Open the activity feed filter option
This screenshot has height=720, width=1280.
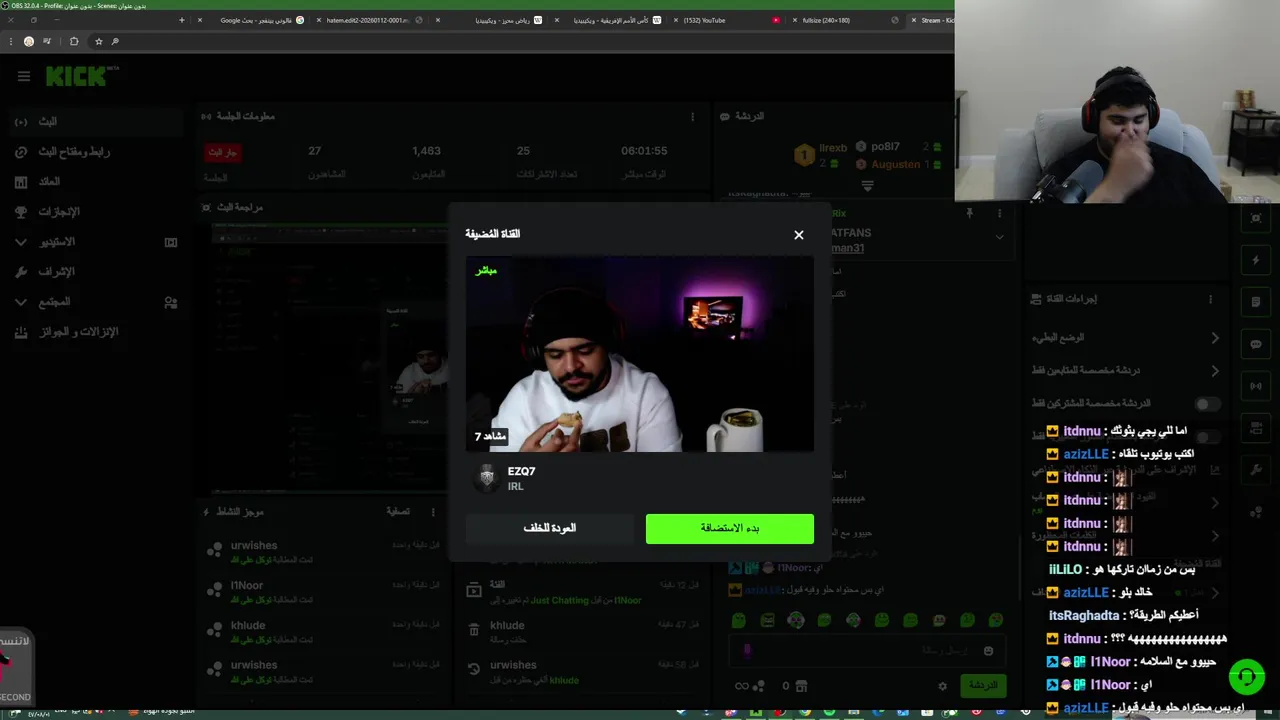click(x=398, y=512)
